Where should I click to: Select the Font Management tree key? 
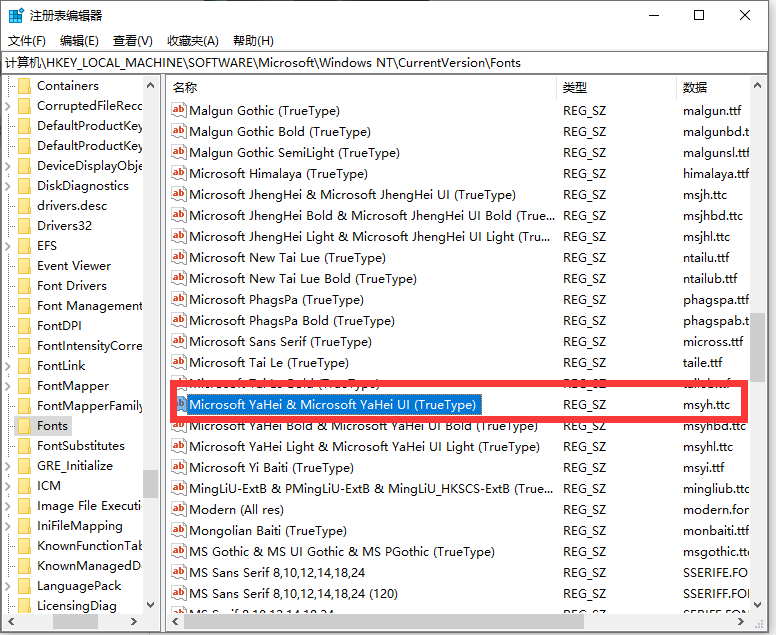[x=90, y=306]
